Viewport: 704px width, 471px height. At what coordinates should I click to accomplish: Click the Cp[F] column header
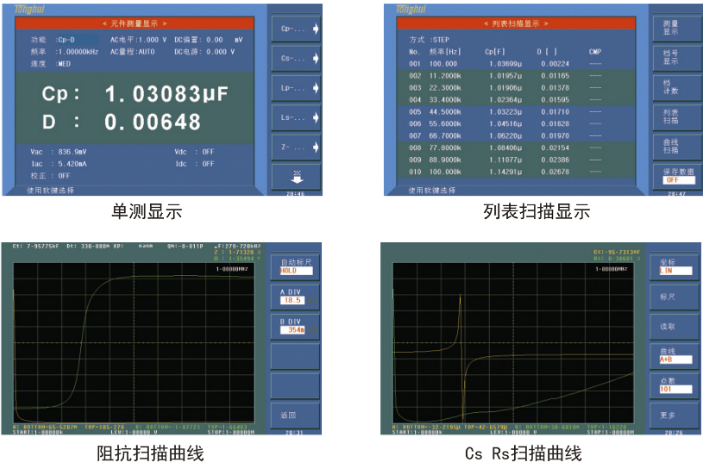tap(495, 52)
